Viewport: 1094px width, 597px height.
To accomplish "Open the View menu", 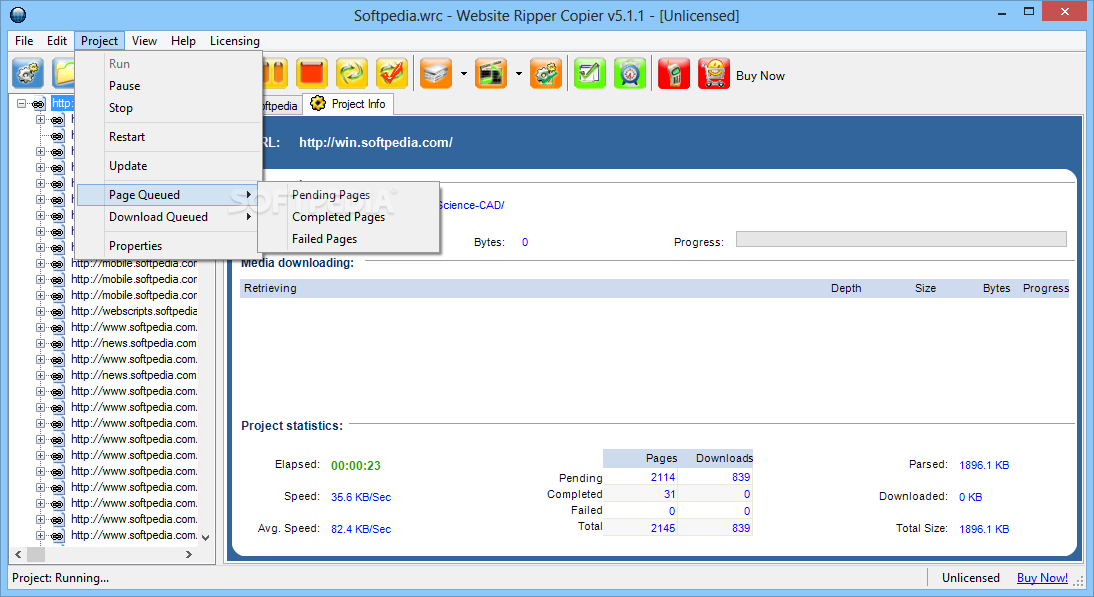I will click(x=144, y=41).
